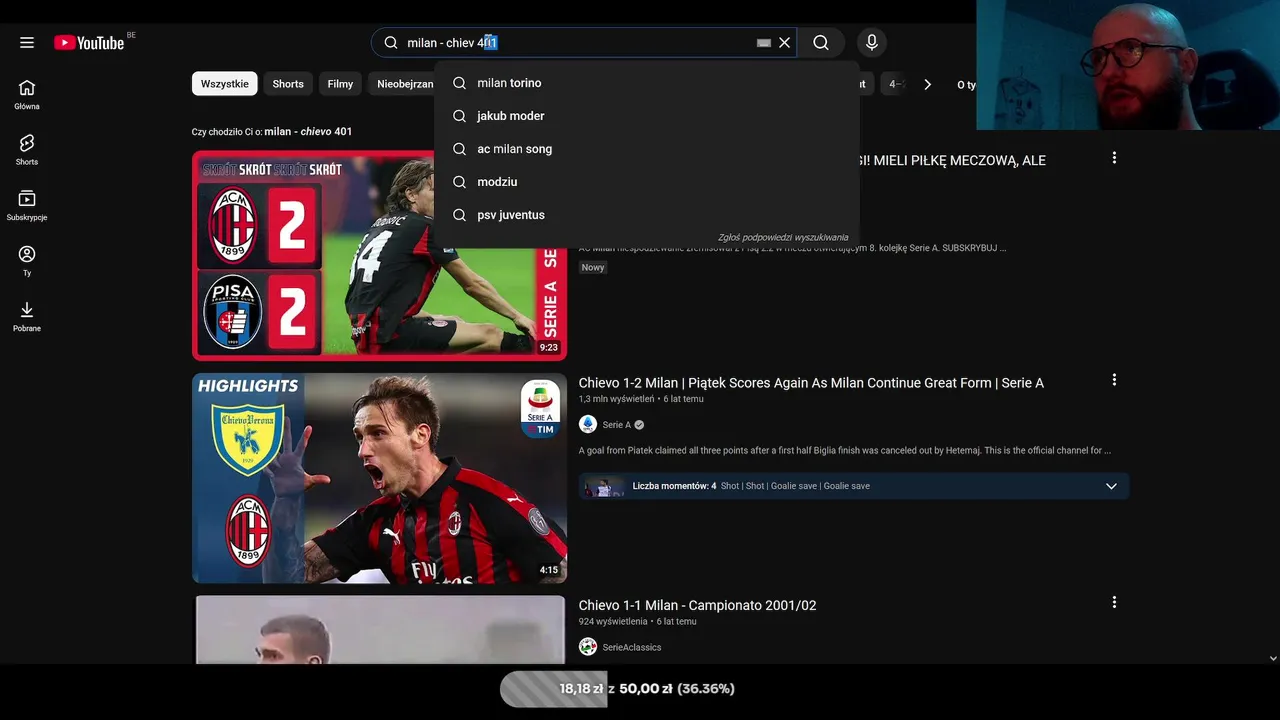Screen dimensions: 1280x720
Task: Play Milan 2-2 Pisa thumbnail
Action: click(x=380, y=255)
